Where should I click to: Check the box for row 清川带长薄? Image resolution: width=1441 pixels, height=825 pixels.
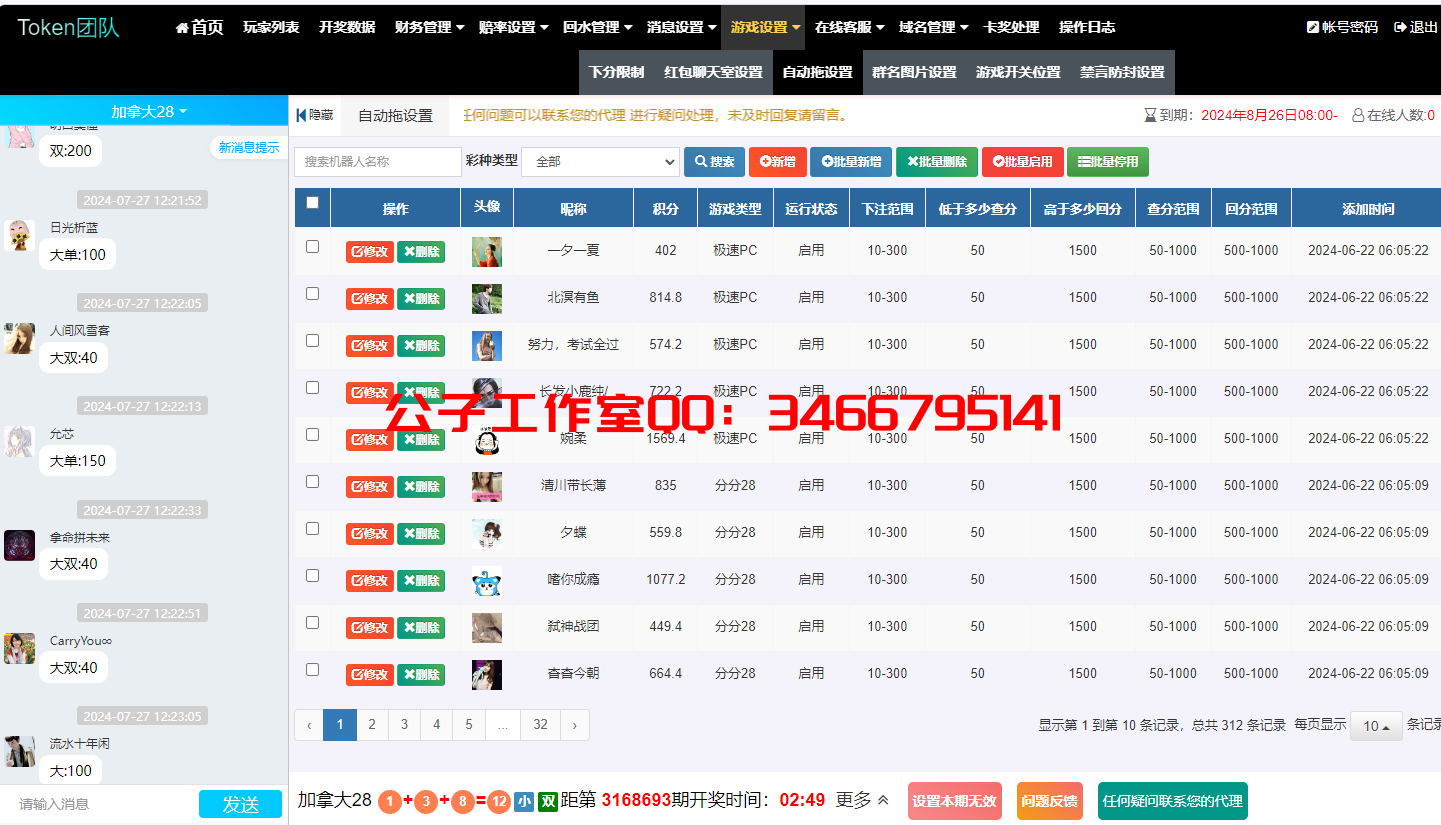(x=312, y=481)
